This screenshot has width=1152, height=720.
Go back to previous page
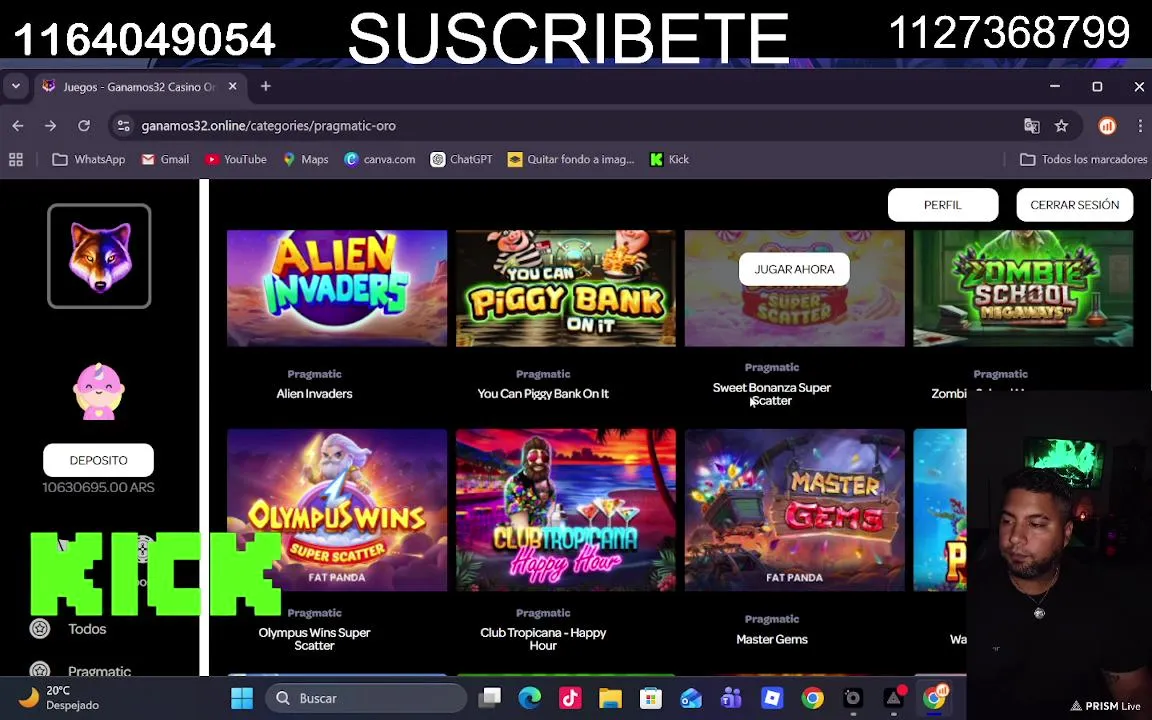pos(18,126)
